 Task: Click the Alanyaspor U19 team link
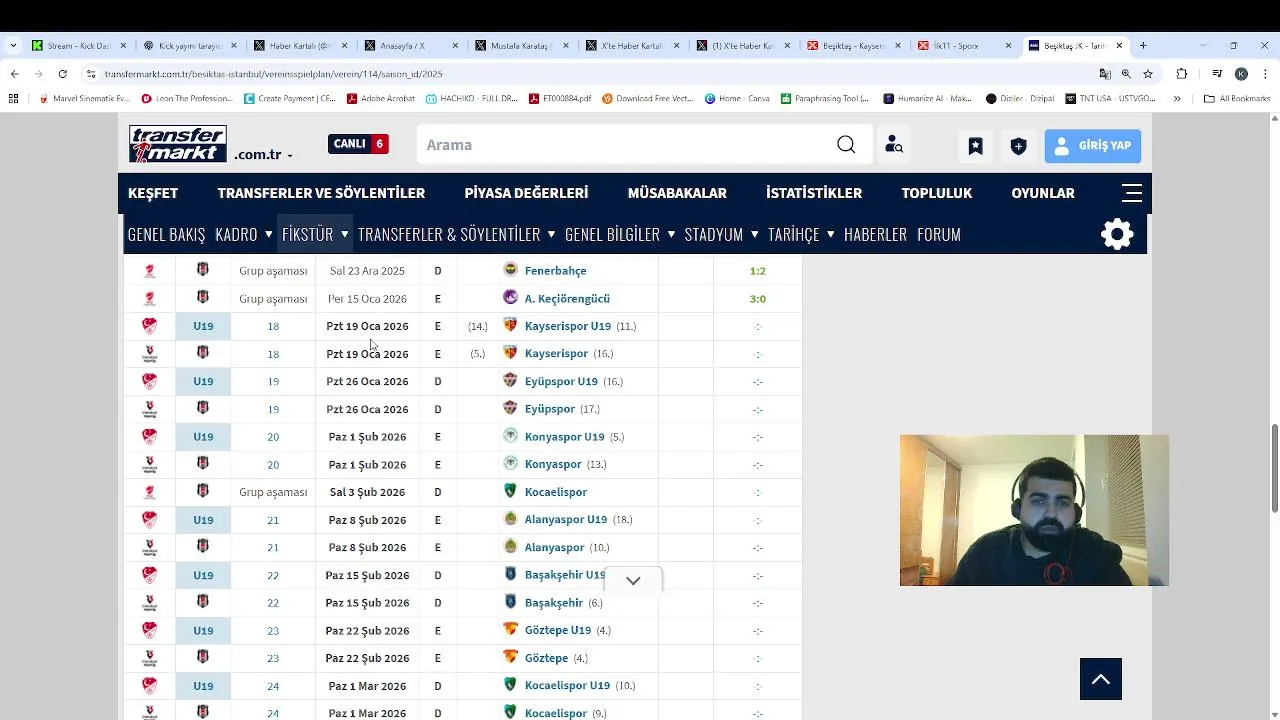coord(566,519)
